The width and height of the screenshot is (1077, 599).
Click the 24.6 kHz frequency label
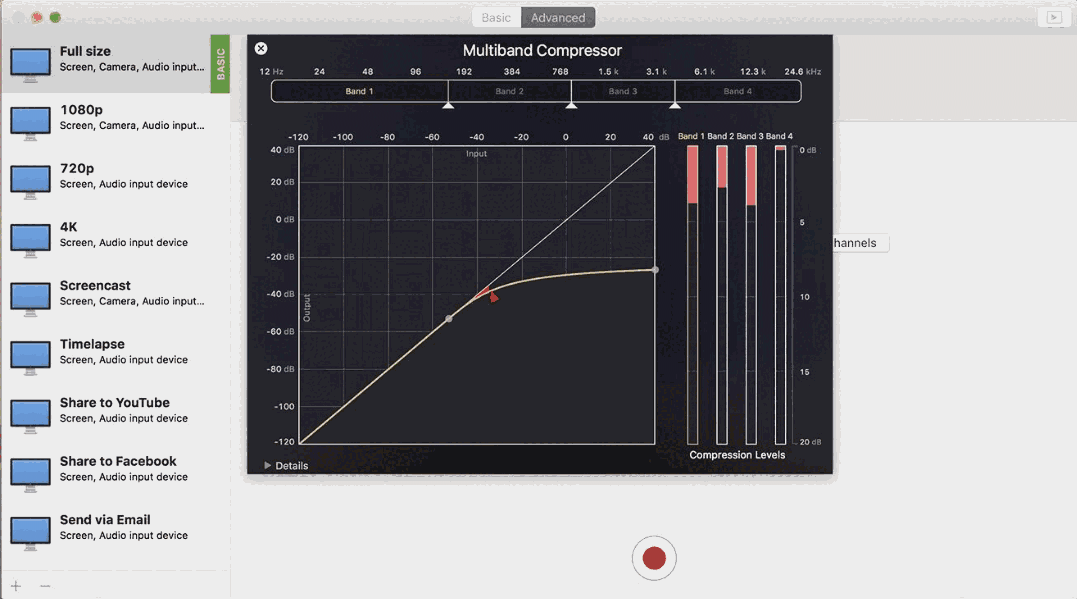click(802, 71)
